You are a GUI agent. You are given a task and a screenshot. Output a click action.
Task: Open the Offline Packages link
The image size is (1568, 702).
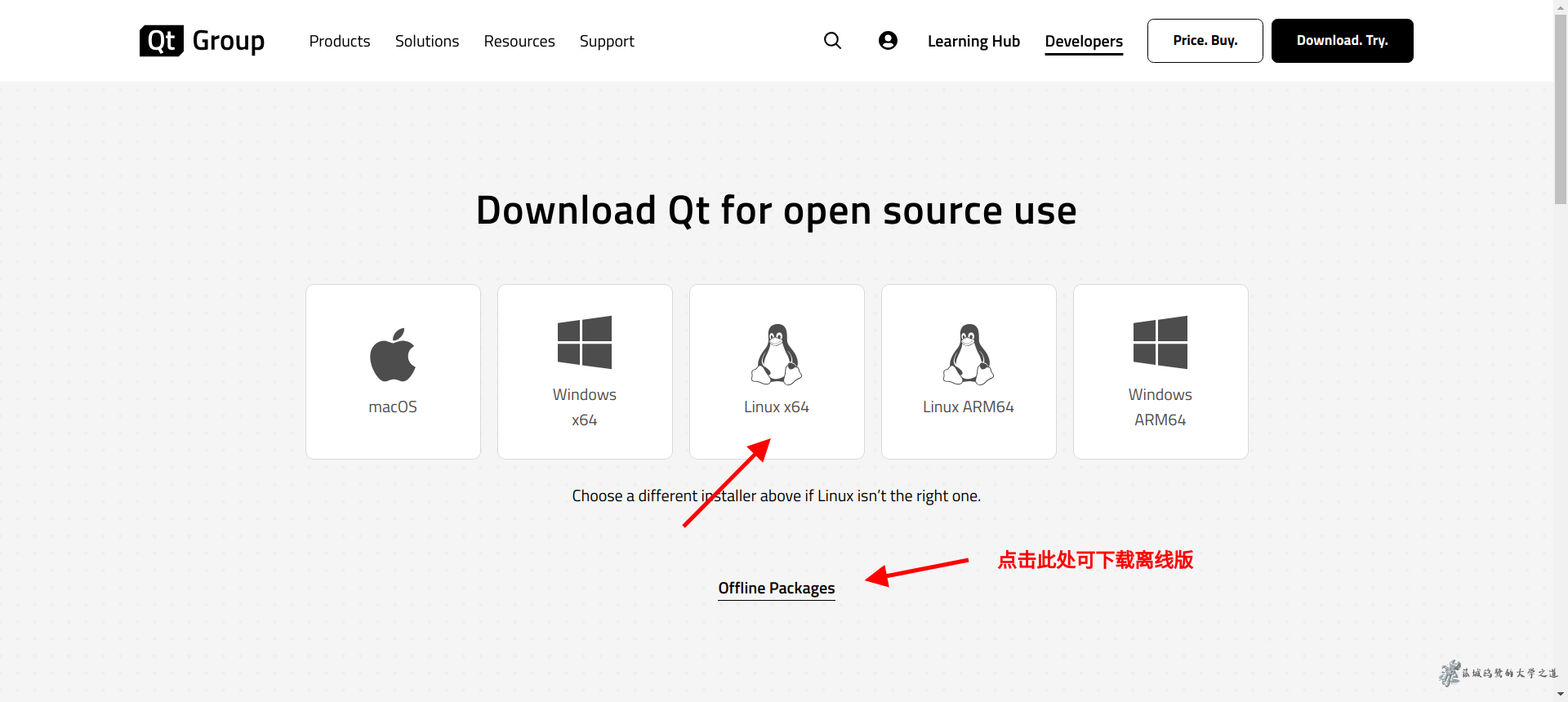point(777,589)
